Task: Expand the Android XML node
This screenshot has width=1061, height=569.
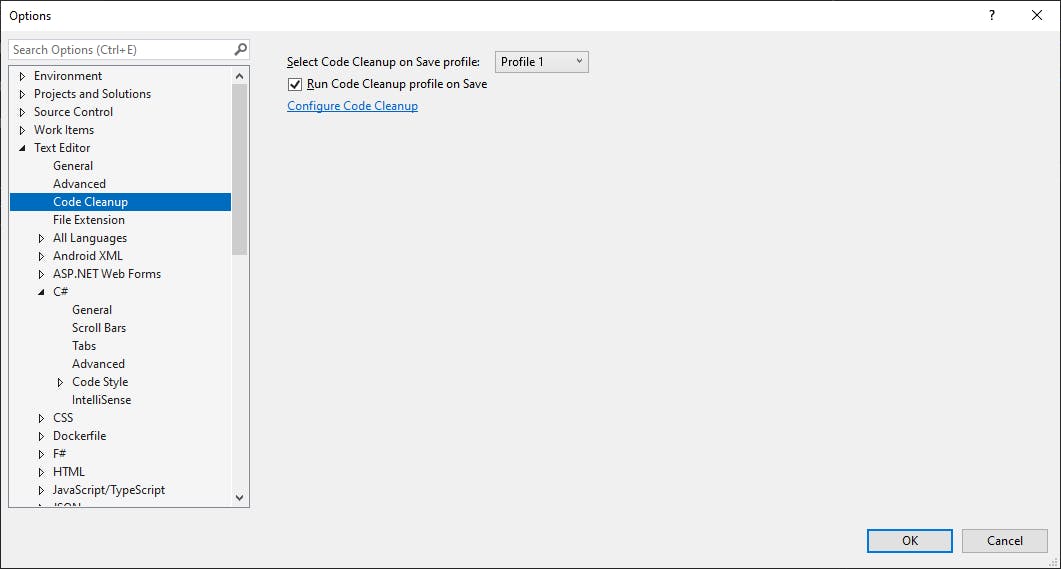Action: [41, 256]
